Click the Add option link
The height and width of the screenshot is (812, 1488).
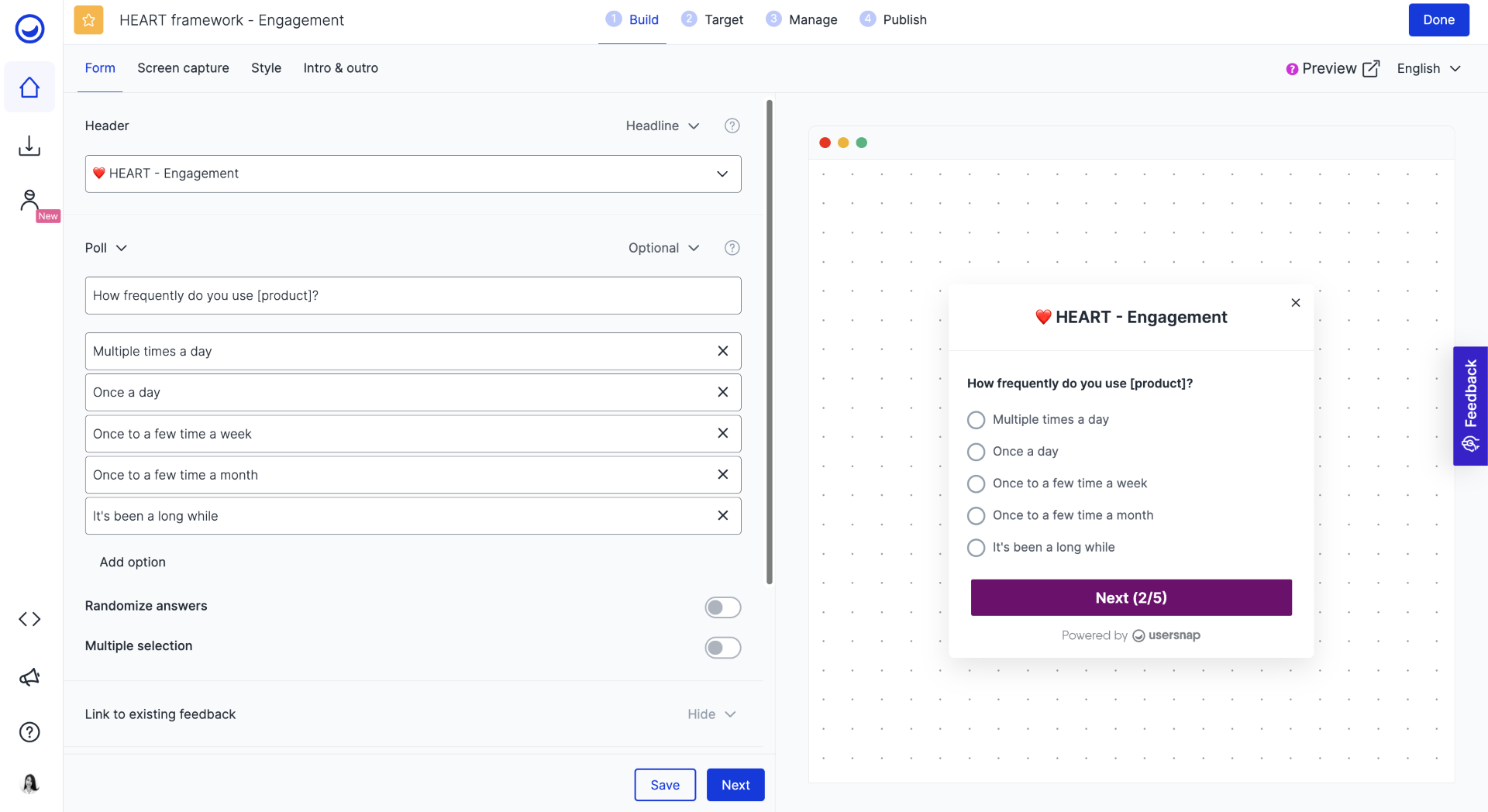coord(132,562)
